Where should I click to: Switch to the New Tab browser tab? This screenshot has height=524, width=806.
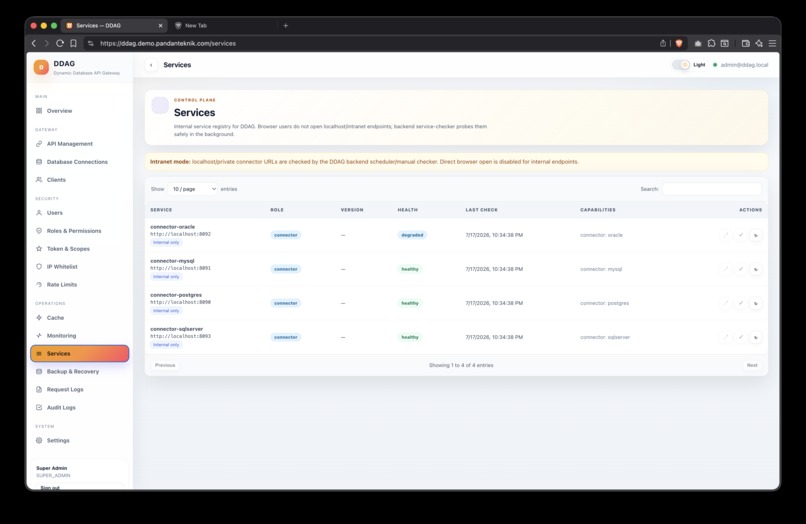[224, 25]
